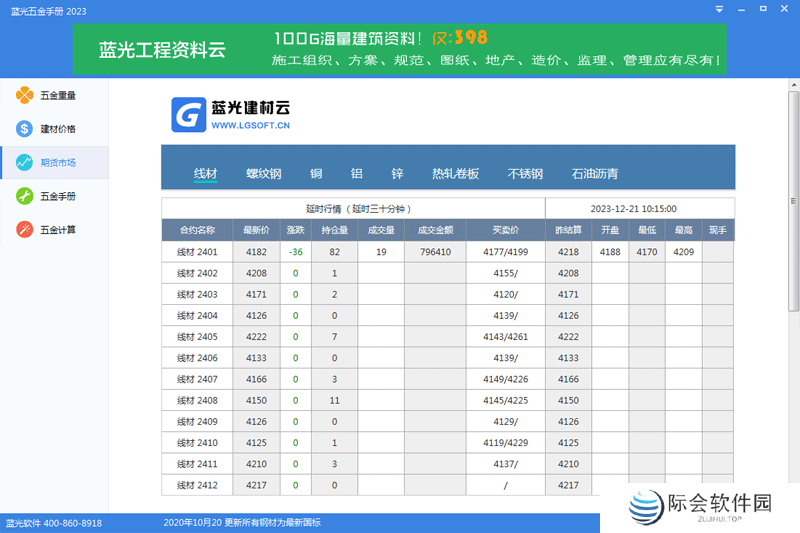Minimize the 蓝光五金手册 window
The width and height of the screenshot is (800, 533).
[x=741, y=9]
